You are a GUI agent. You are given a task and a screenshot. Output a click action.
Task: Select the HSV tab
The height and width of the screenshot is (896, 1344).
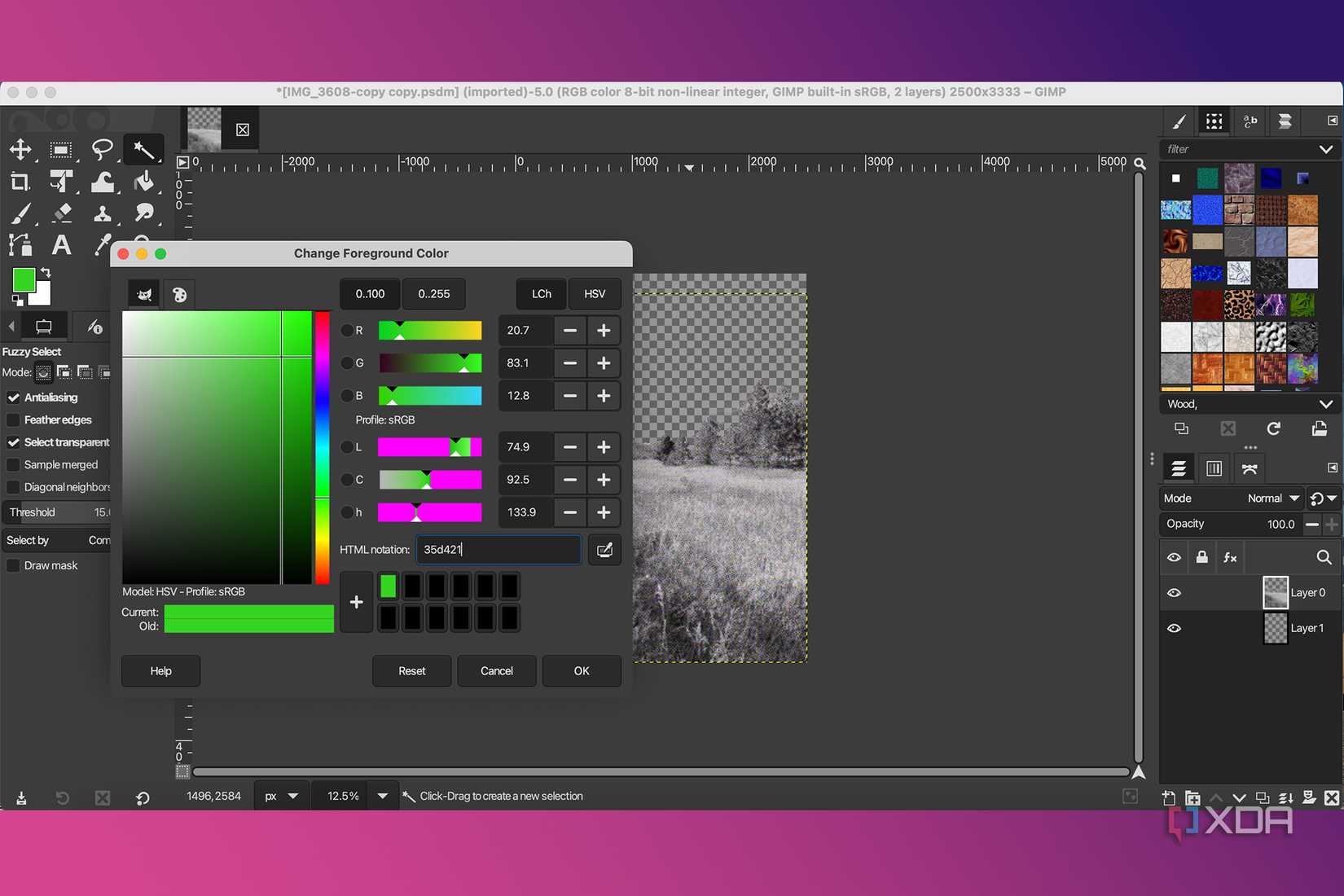point(595,293)
